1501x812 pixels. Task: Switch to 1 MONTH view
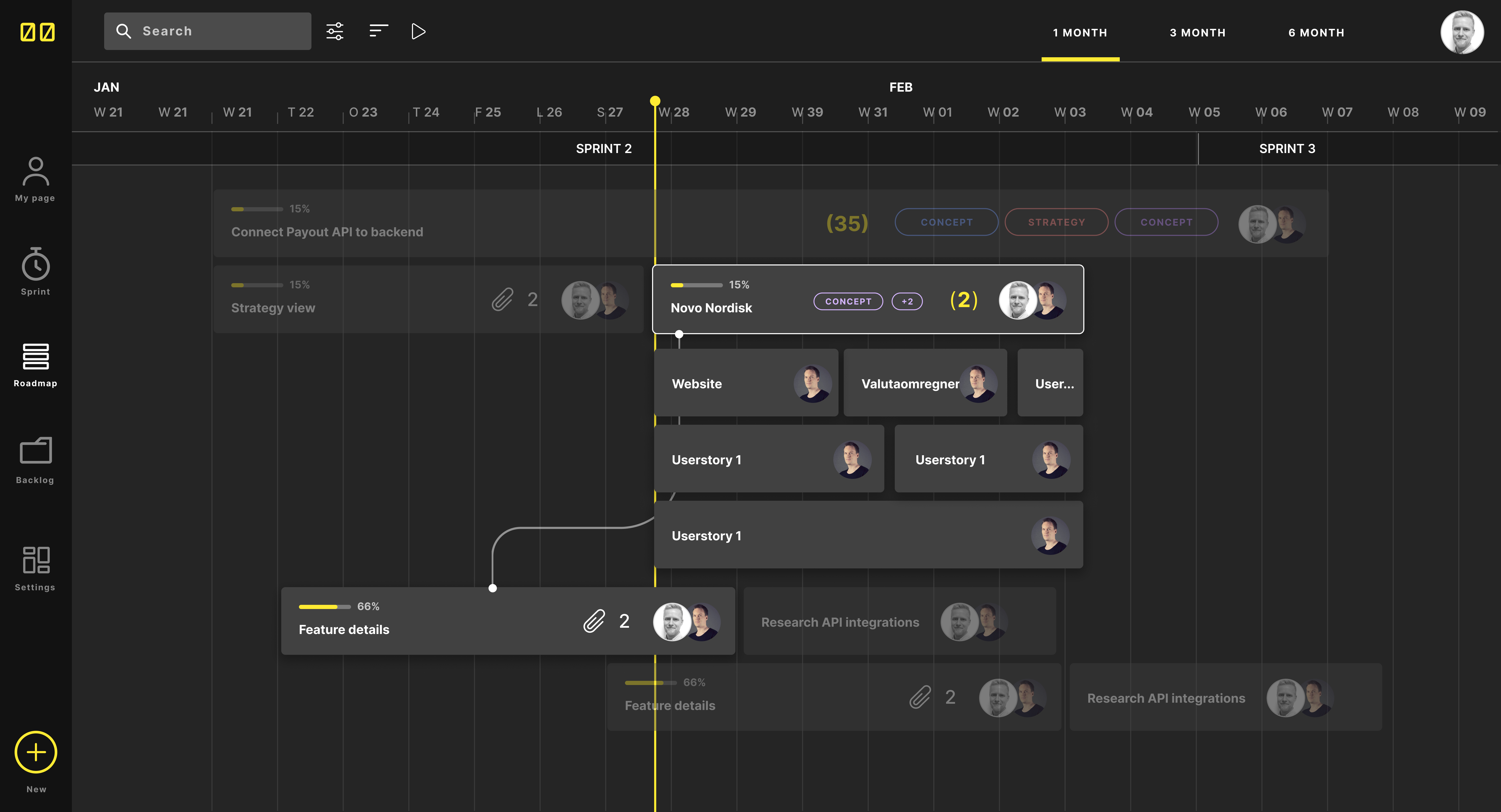click(1080, 33)
